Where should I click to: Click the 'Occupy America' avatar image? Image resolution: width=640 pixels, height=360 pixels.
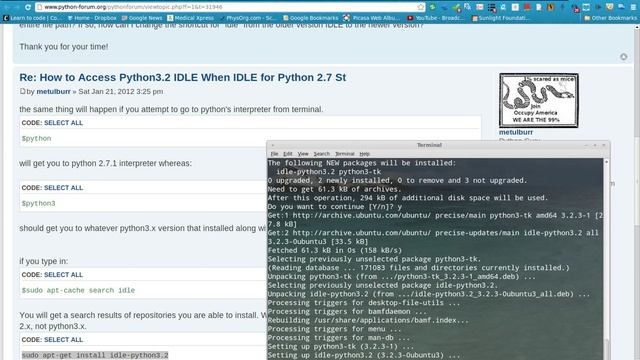(539, 100)
